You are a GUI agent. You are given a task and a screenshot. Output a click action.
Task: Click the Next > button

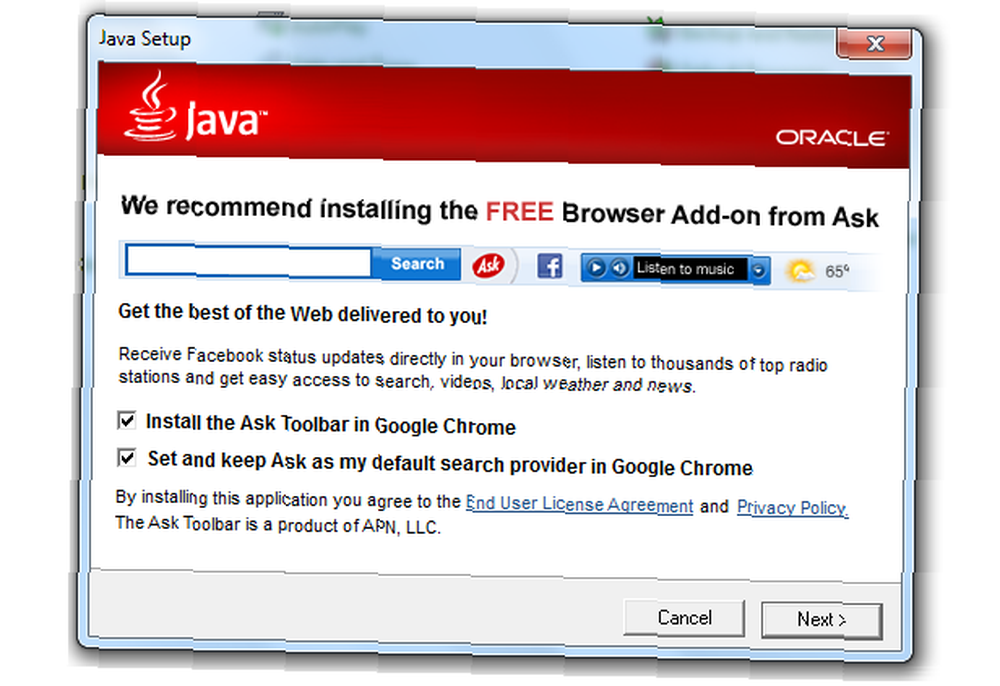coord(821,620)
